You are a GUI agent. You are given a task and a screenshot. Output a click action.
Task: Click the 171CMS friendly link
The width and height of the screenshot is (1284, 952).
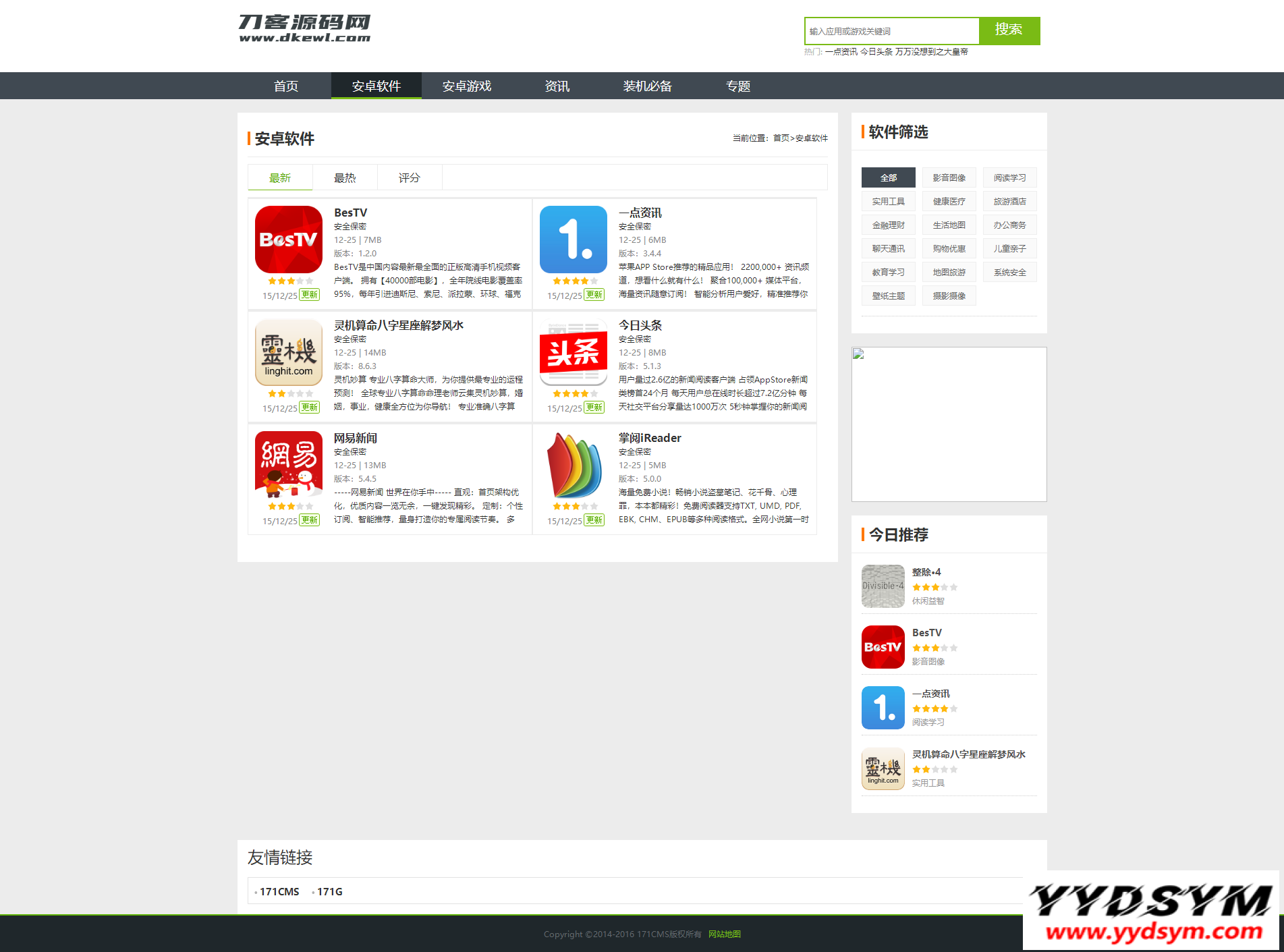[279, 891]
